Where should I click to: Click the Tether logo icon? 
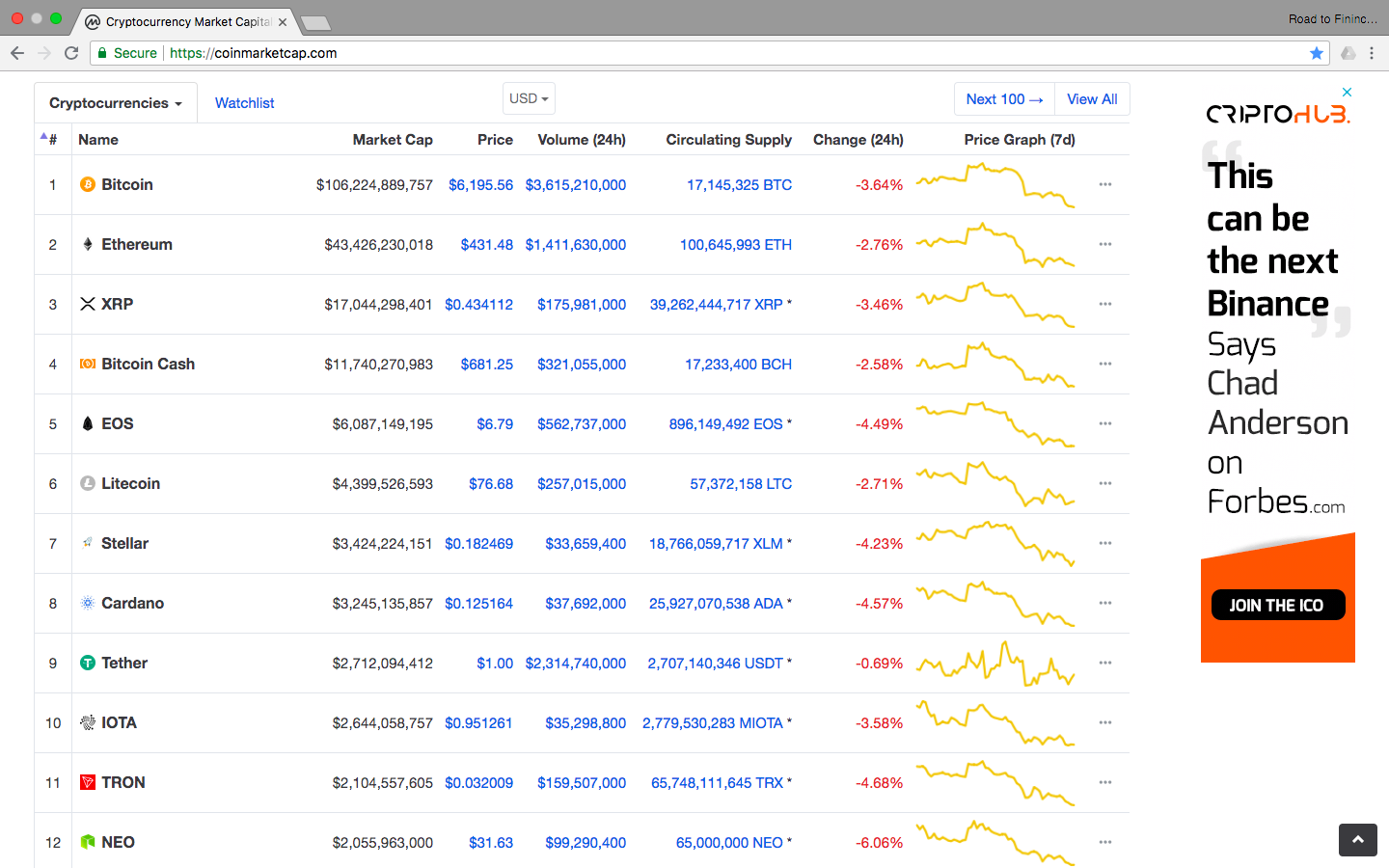pos(88,663)
